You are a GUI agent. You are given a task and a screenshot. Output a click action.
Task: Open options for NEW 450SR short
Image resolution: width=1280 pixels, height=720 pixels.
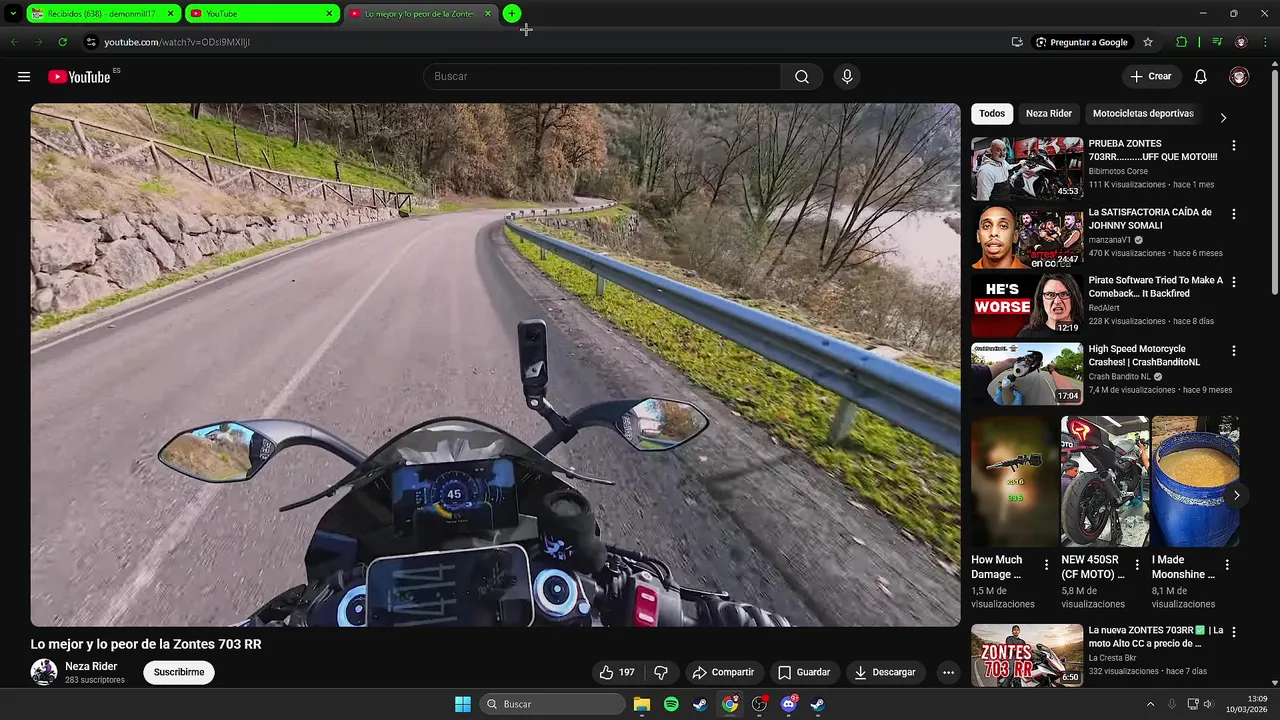1137,565
